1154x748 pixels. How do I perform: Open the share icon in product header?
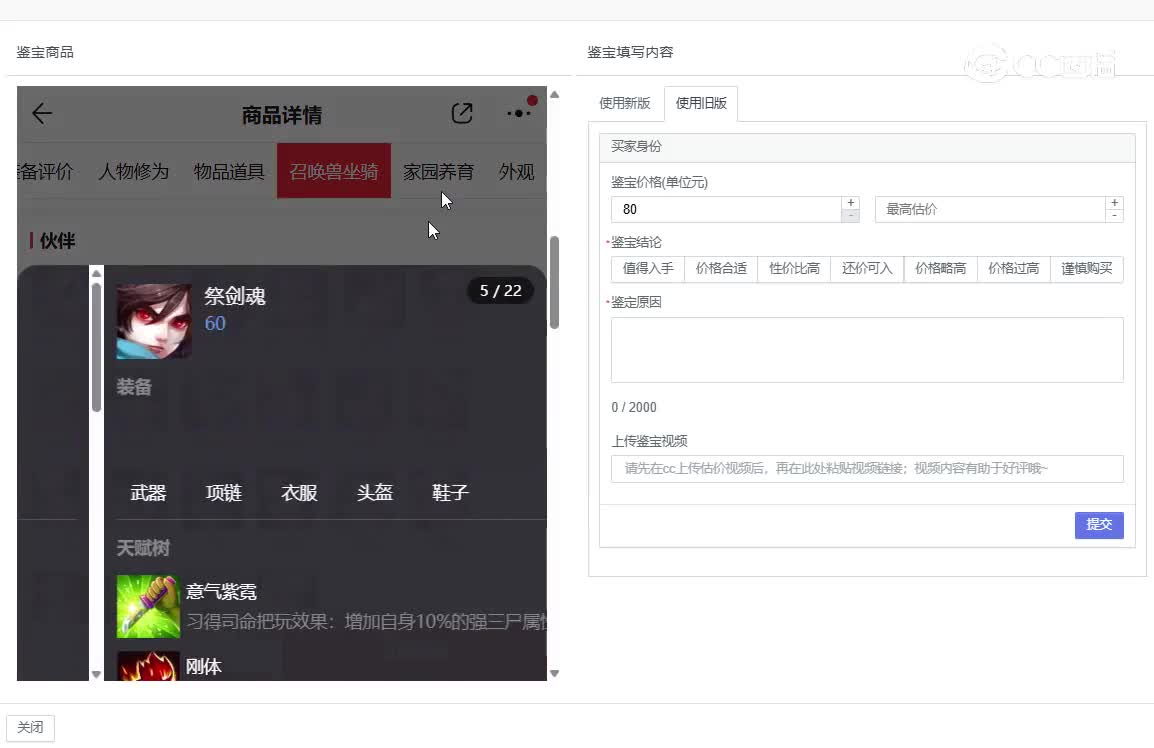[x=461, y=113]
